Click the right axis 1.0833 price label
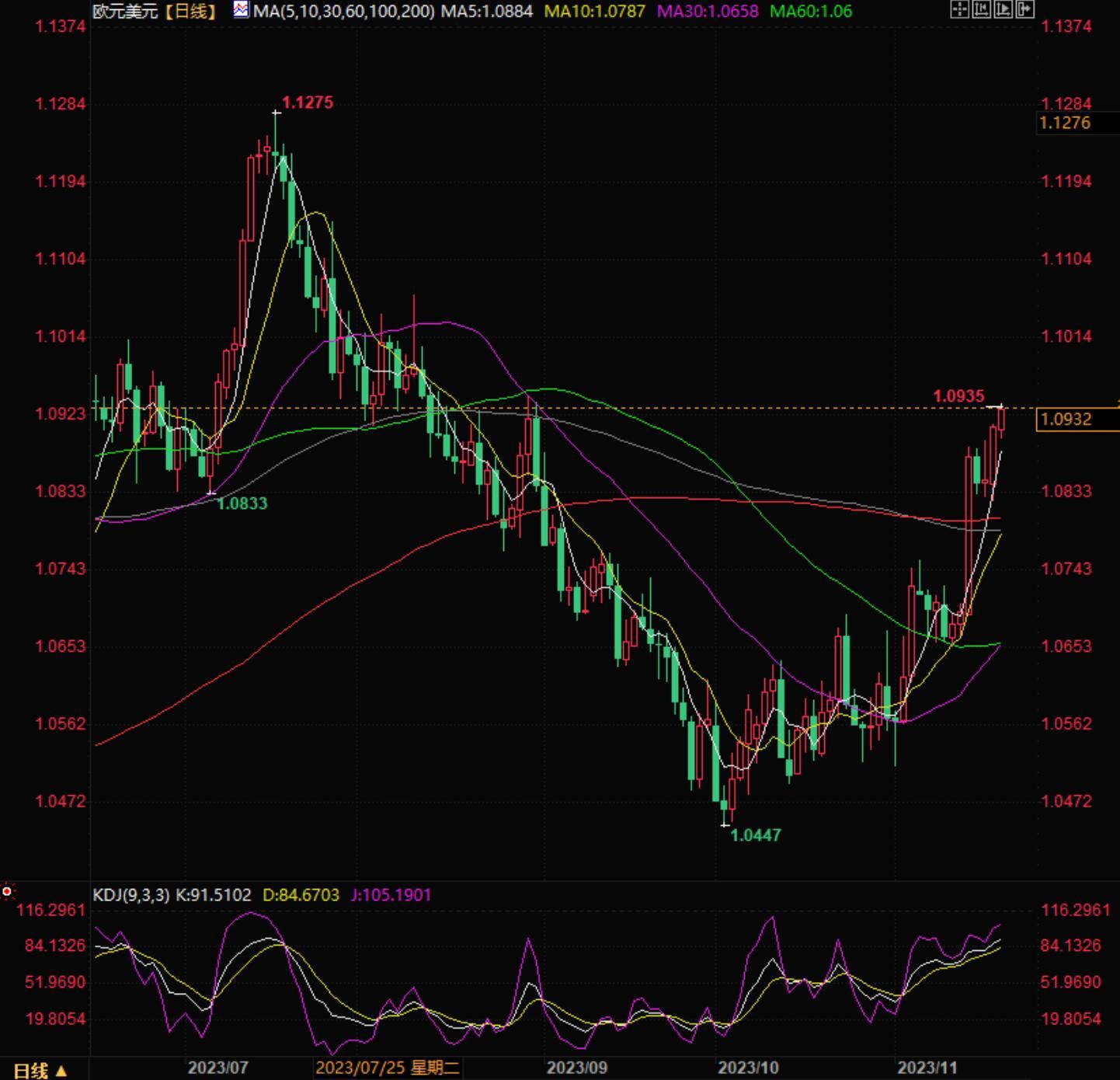Viewport: 1120px width, 1080px height. point(1066,491)
